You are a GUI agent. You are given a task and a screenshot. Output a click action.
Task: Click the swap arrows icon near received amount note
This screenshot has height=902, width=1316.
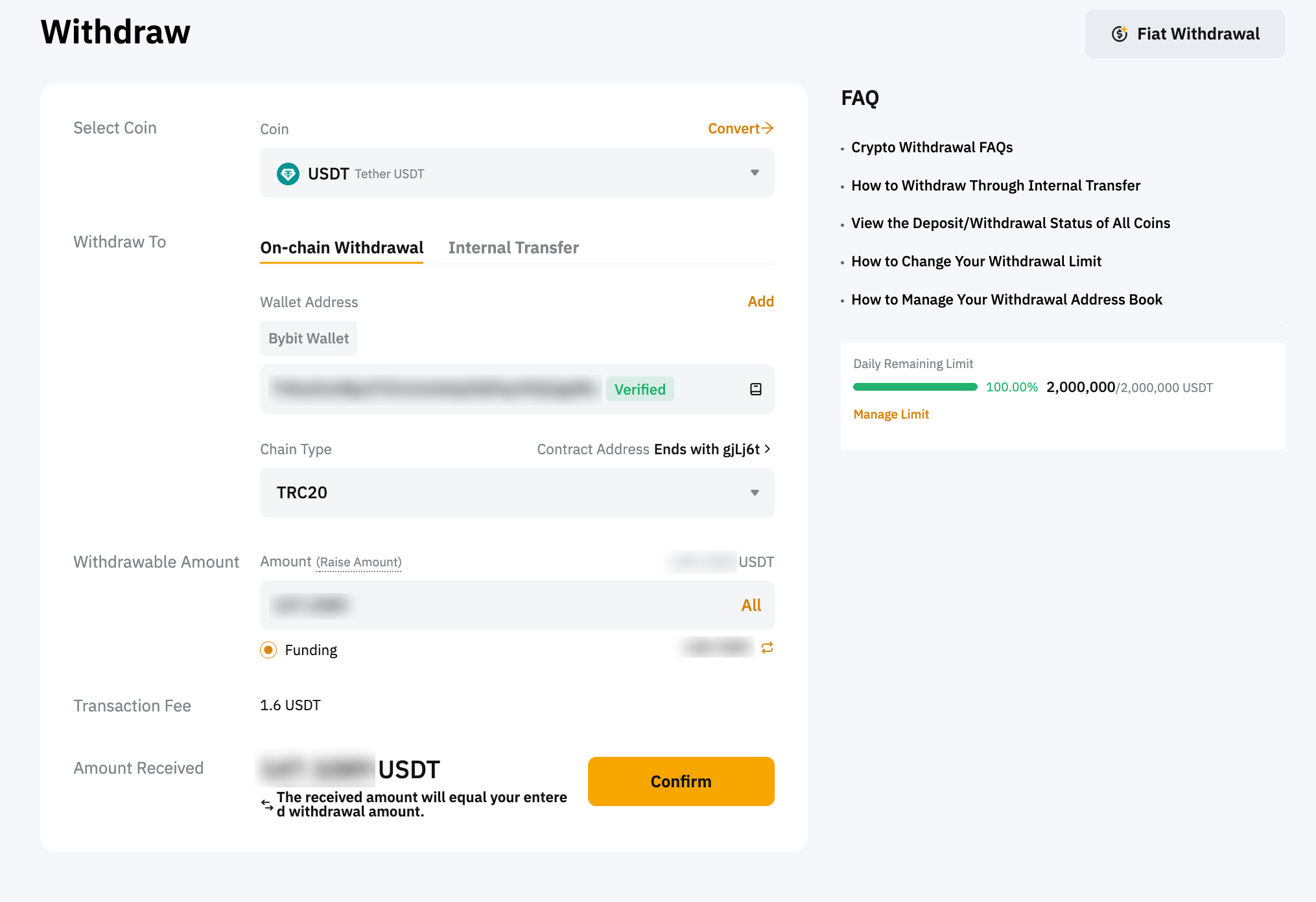tap(267, 805)
